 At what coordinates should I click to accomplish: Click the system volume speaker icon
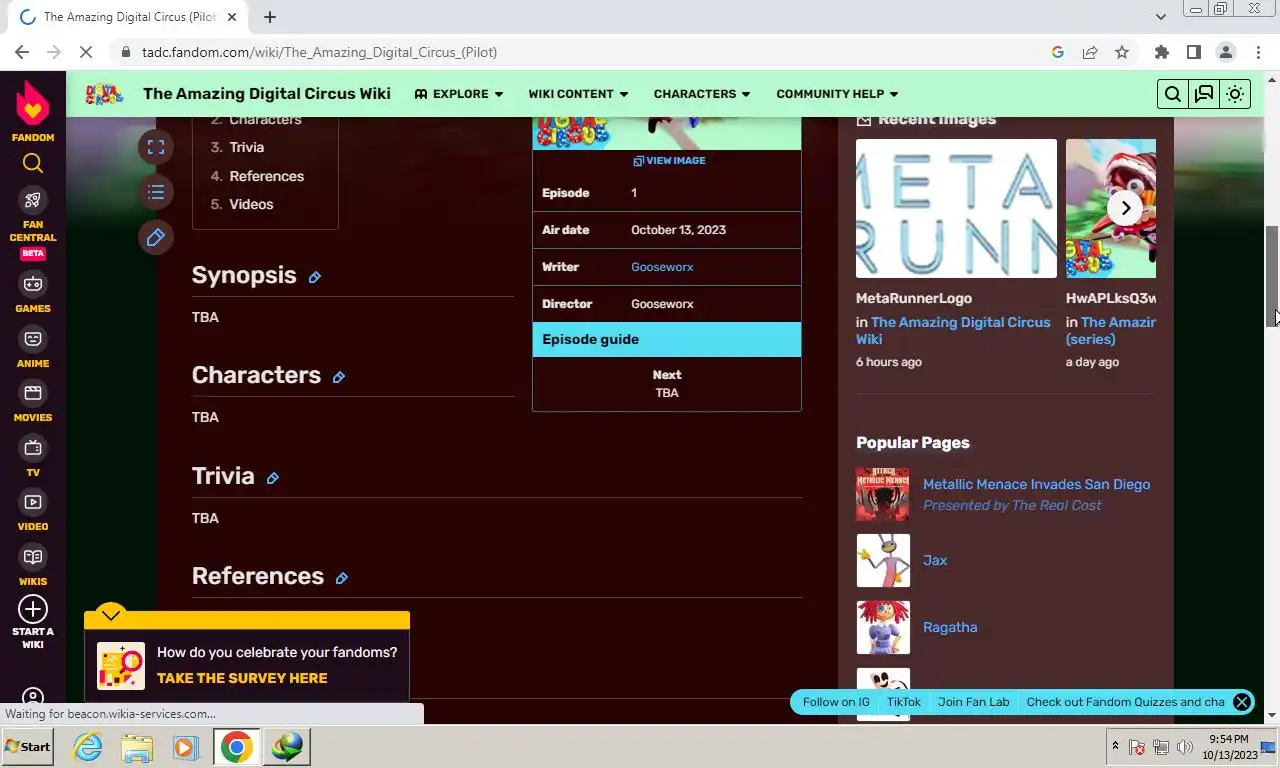point(1185,747)
